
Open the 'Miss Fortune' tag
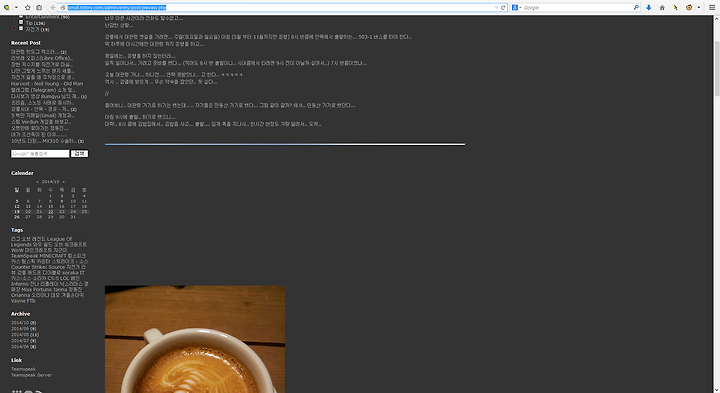click(36, 289)
